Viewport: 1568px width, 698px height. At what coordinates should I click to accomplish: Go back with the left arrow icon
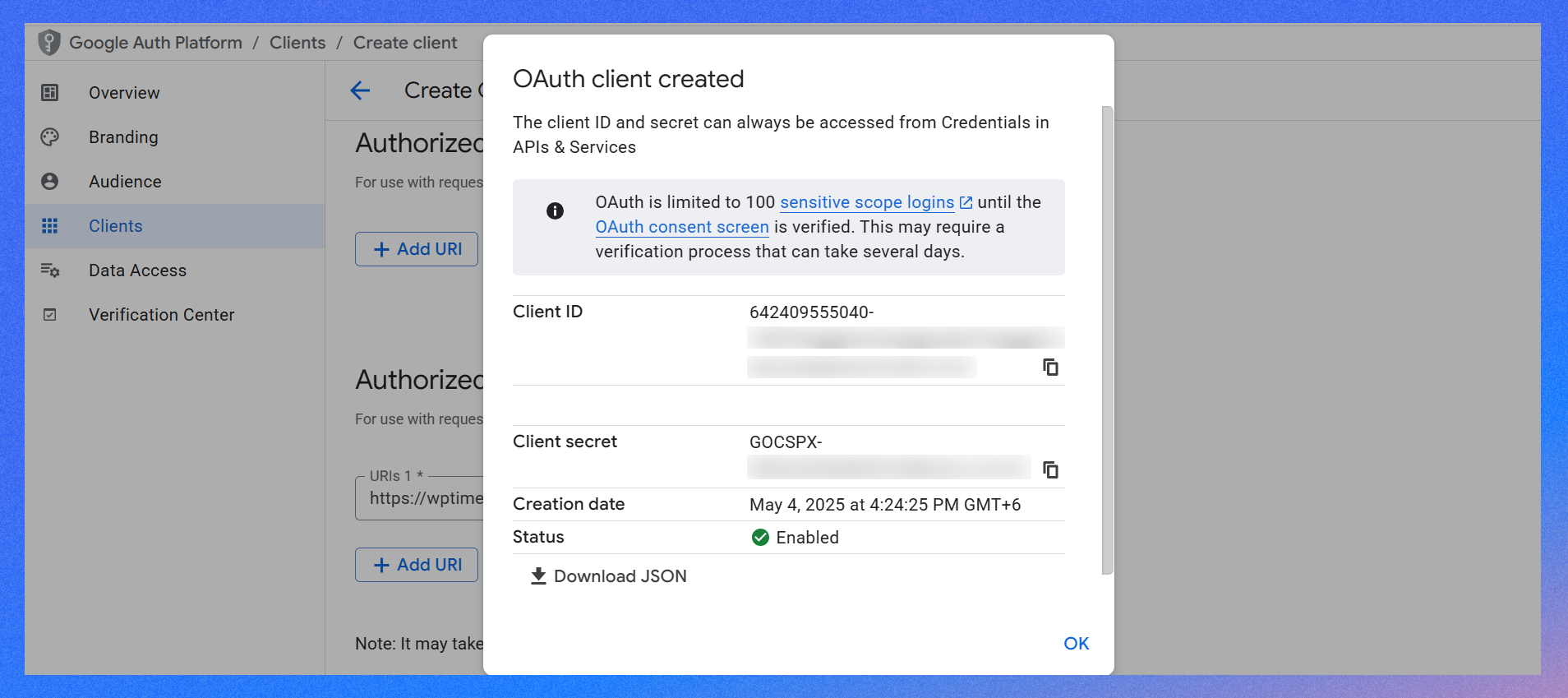(x=360, y=90)
